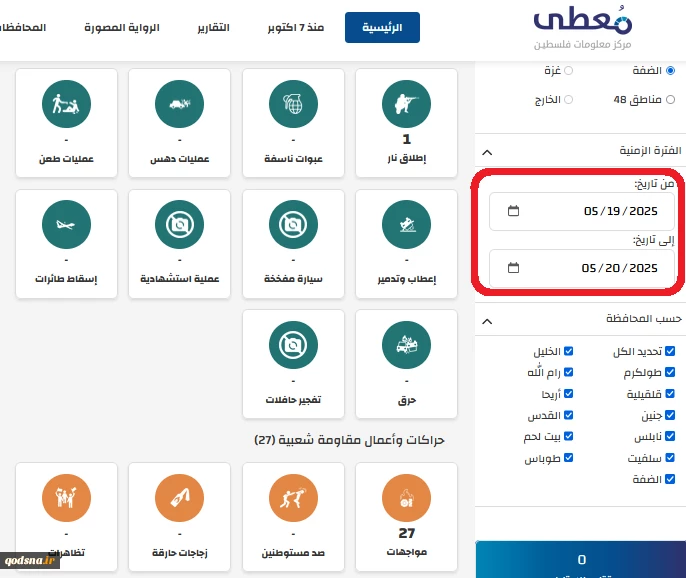
Task: Open the مواجهات confrontations orange icon
Action: coord(406,498)
